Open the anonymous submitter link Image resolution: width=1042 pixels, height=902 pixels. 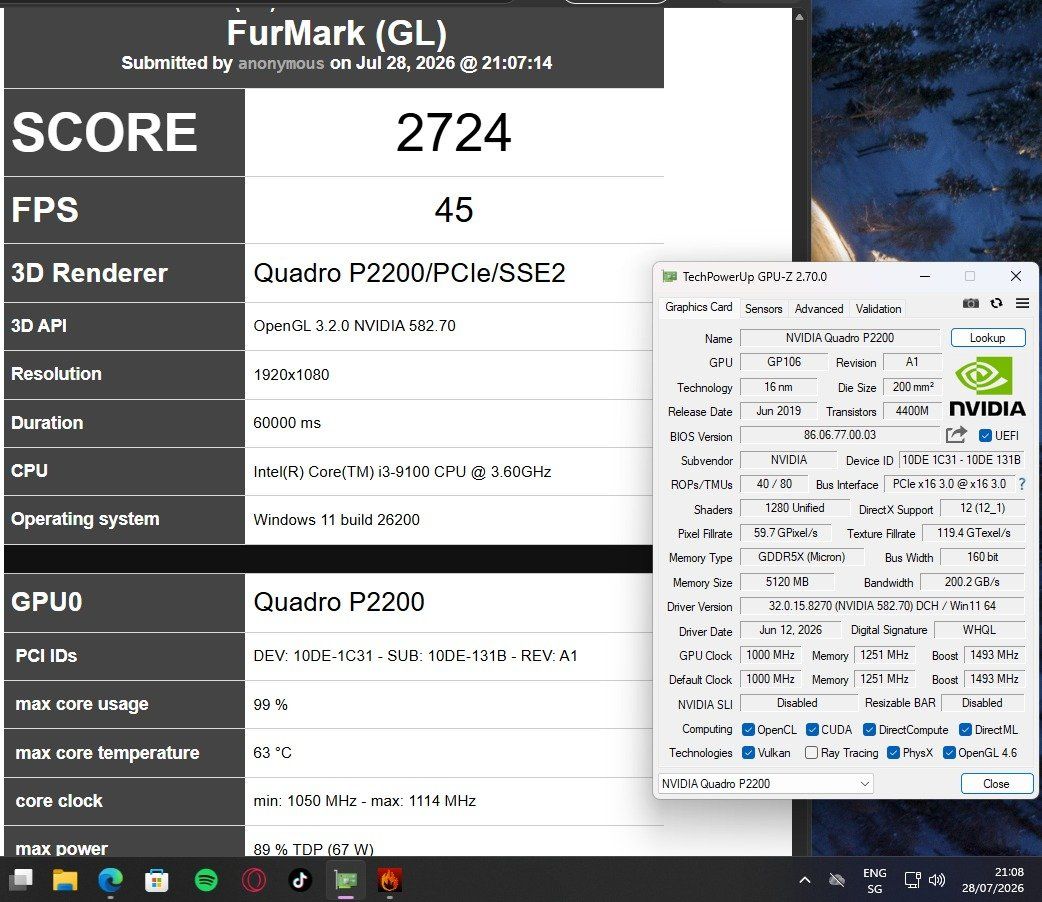coord(281,63)
